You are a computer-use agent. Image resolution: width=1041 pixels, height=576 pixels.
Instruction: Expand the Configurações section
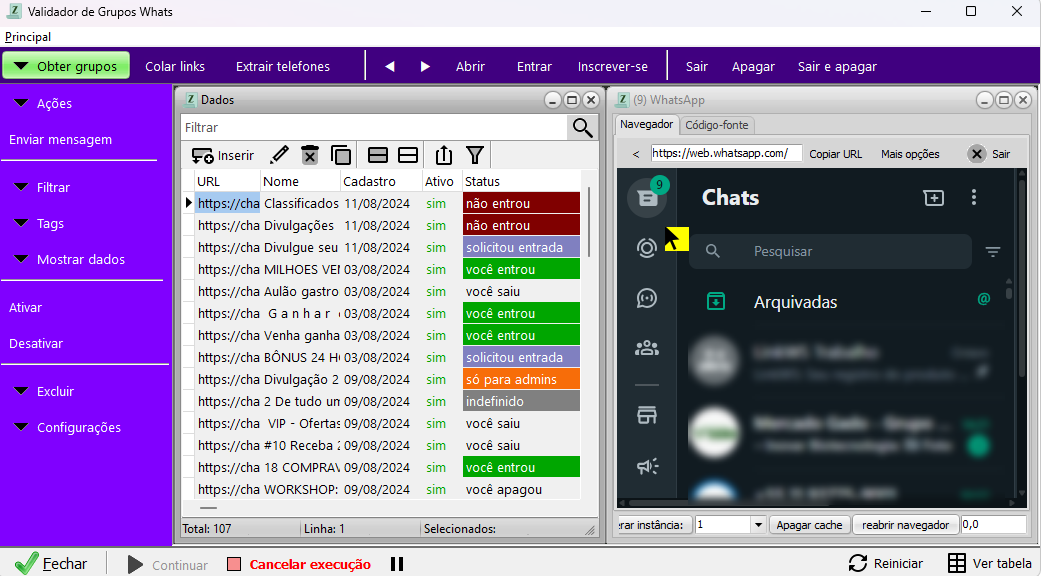tap(67, 427)
